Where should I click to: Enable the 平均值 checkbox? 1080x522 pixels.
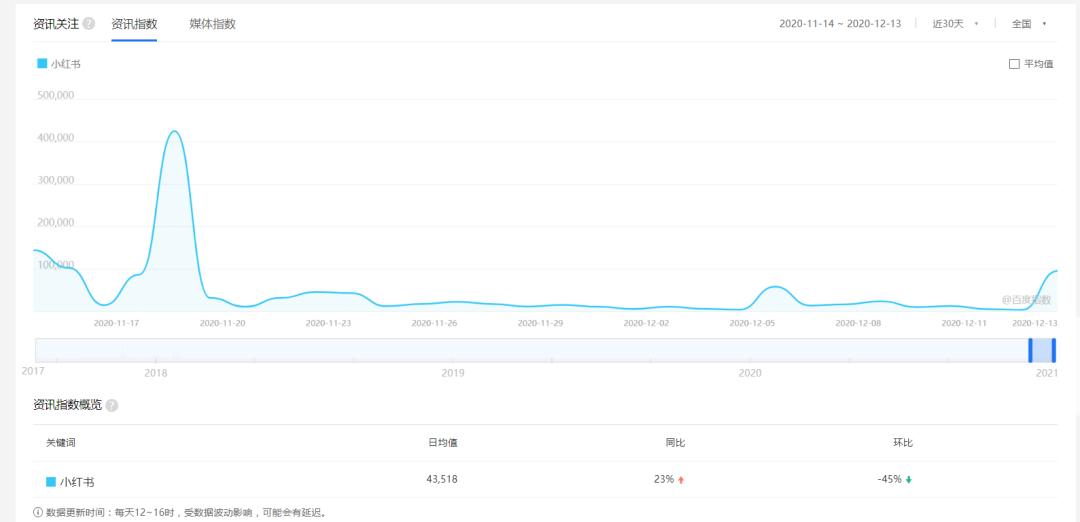(x=1014, y=64)
